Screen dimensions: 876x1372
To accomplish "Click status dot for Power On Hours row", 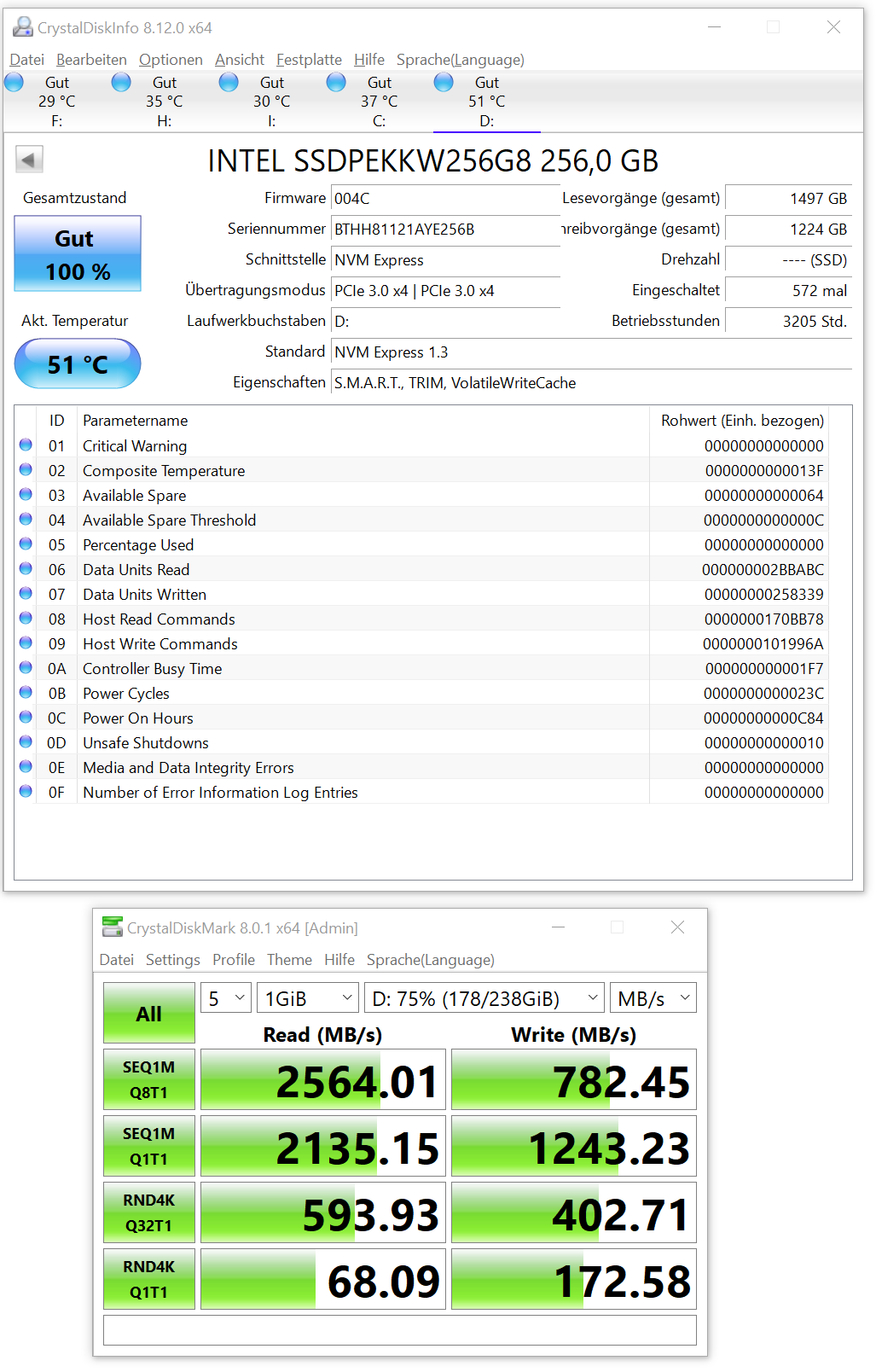I will pos(26,717).
